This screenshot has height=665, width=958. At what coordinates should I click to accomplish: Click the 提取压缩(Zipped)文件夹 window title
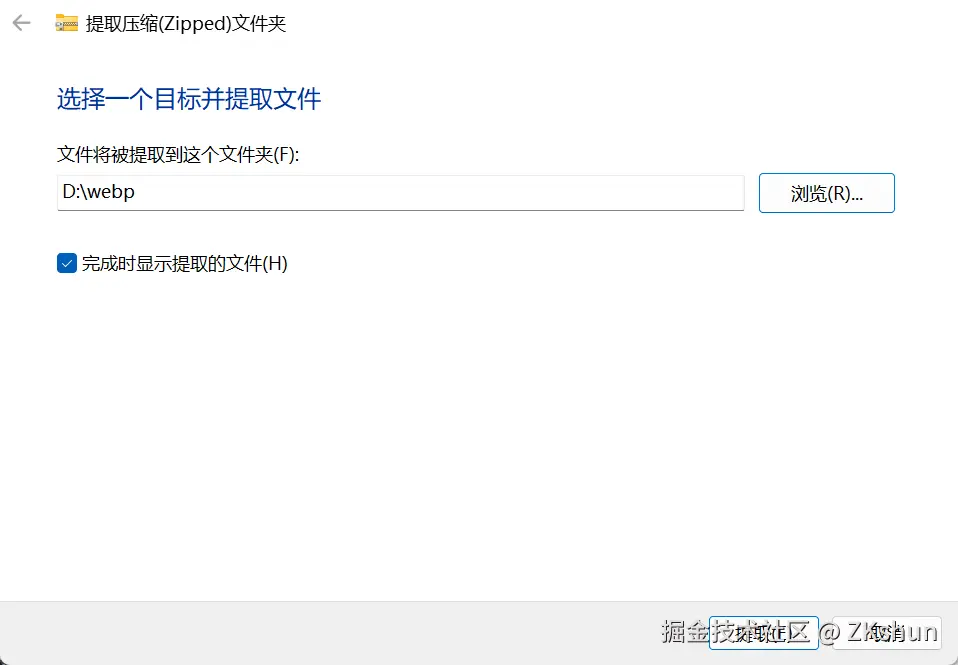point(186,24)
